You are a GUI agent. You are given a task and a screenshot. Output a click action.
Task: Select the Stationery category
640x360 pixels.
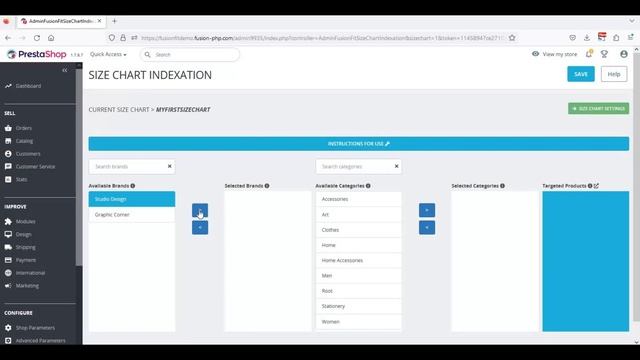pyautogui.click(x=359, y=306)
